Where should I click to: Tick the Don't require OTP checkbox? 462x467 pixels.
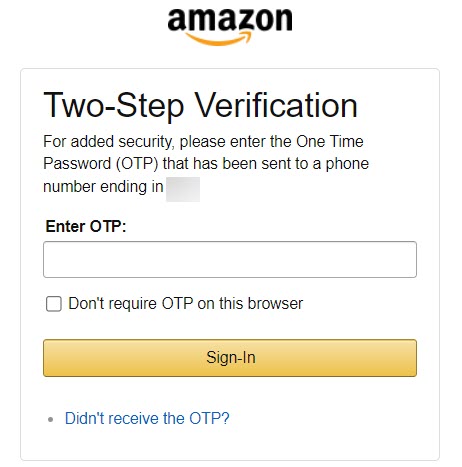coord(54,304)
